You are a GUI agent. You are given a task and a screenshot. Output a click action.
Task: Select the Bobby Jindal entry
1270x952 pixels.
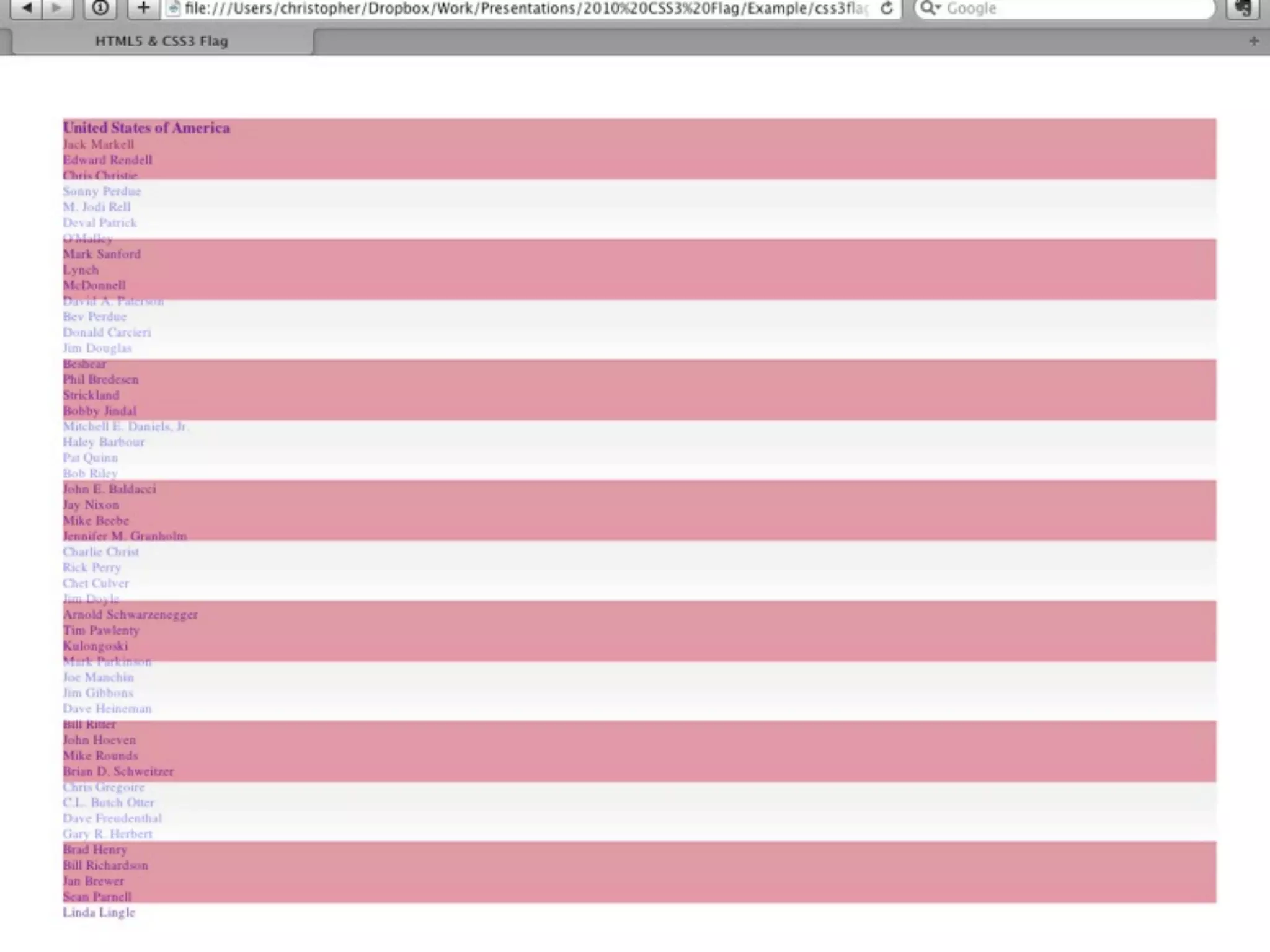(100, 410)
